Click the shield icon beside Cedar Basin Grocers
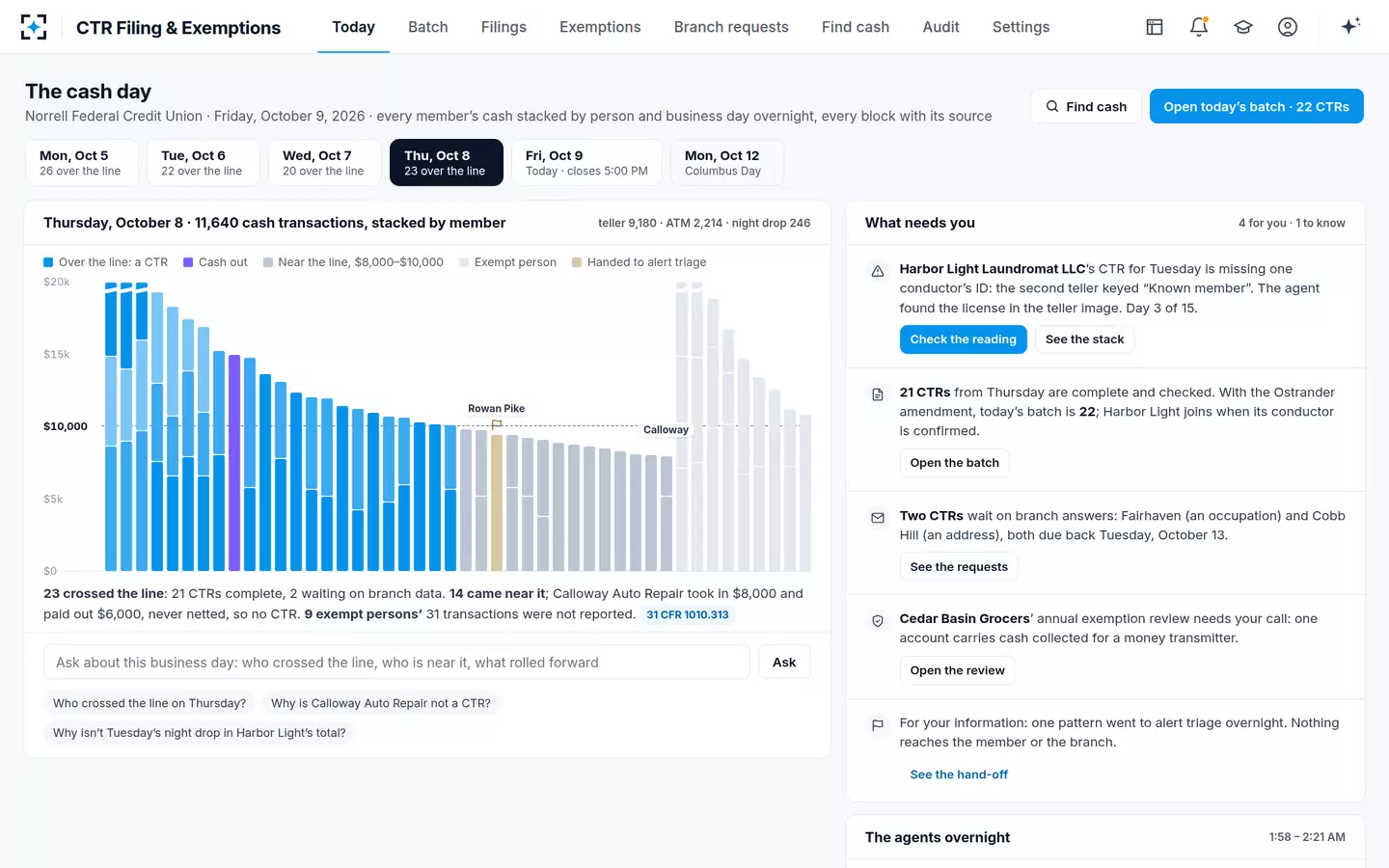Viewport: 1389px width, 868px height. pos(878,621)
